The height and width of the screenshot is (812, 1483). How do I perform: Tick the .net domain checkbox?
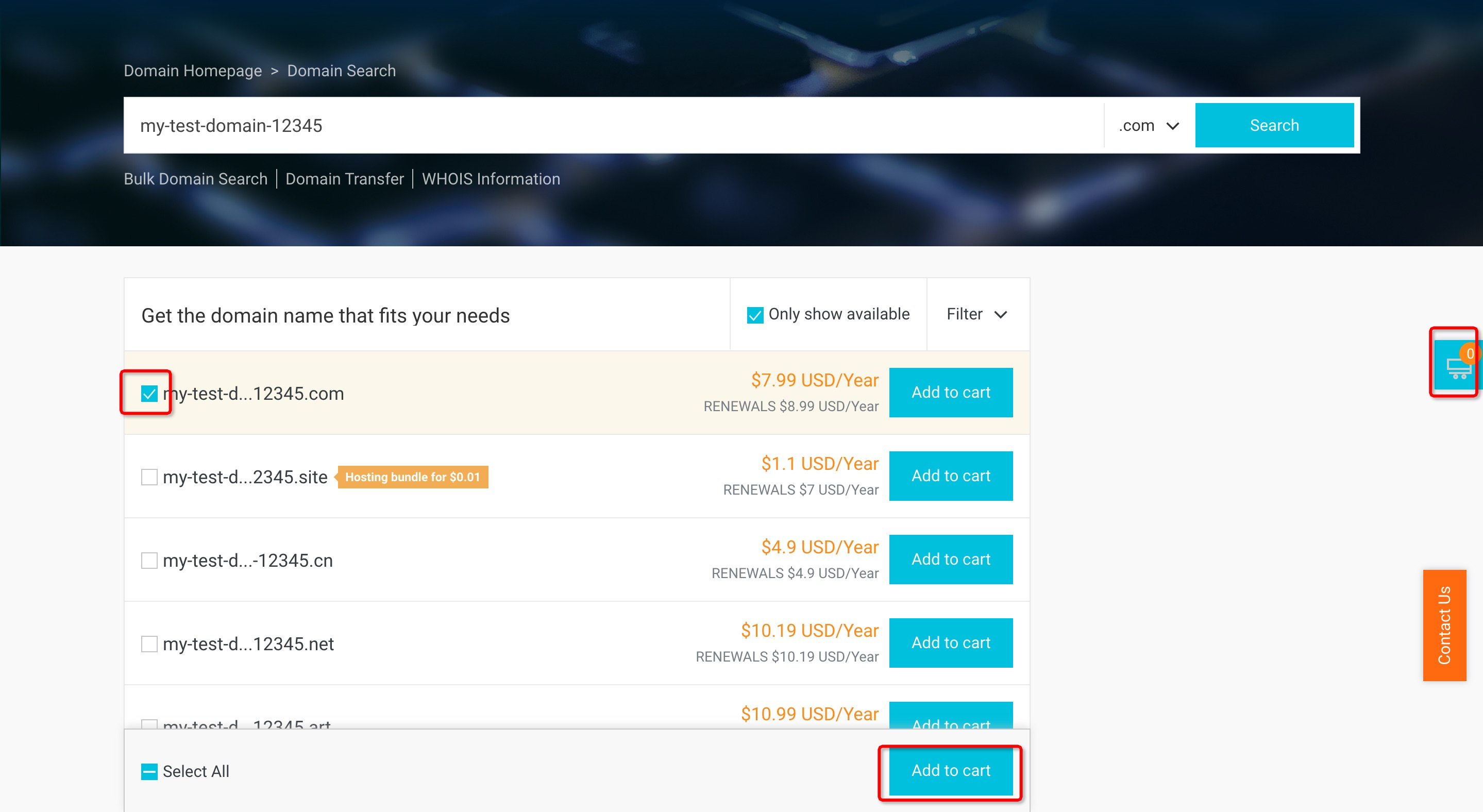149,644
